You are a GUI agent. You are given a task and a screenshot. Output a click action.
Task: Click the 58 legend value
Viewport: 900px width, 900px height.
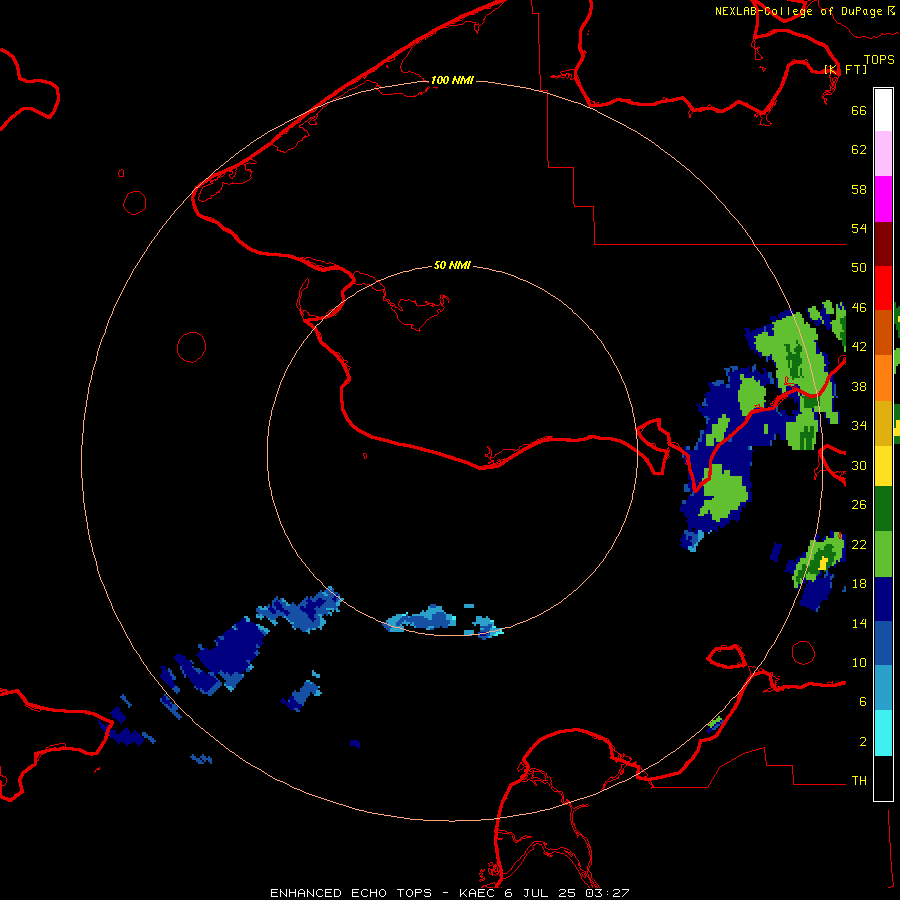pyautogui.click(x=859, y=189)
